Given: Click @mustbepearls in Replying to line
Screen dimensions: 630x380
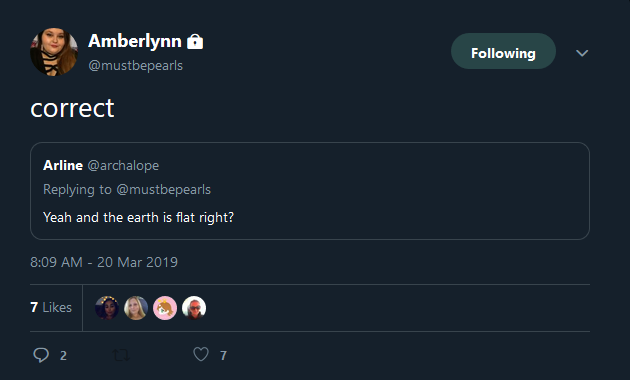Looking at the screenshot, I should pos(164,190).
